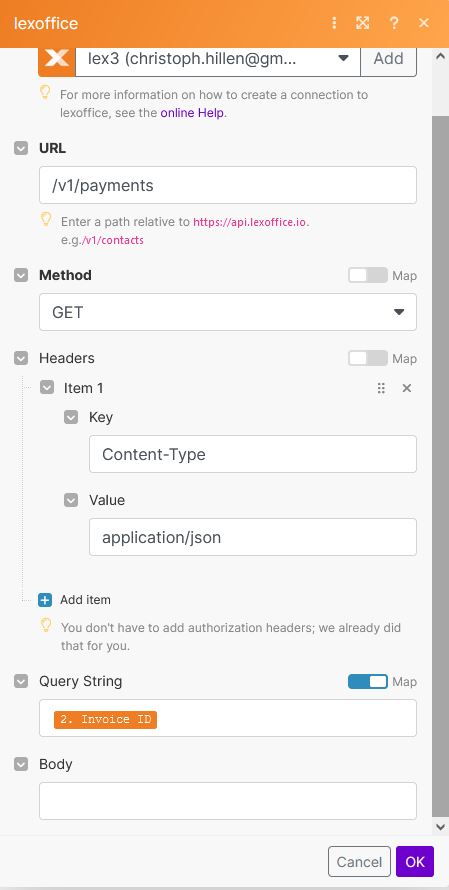
Task: Click the plus icon to add item
Action: coord(45,600)
